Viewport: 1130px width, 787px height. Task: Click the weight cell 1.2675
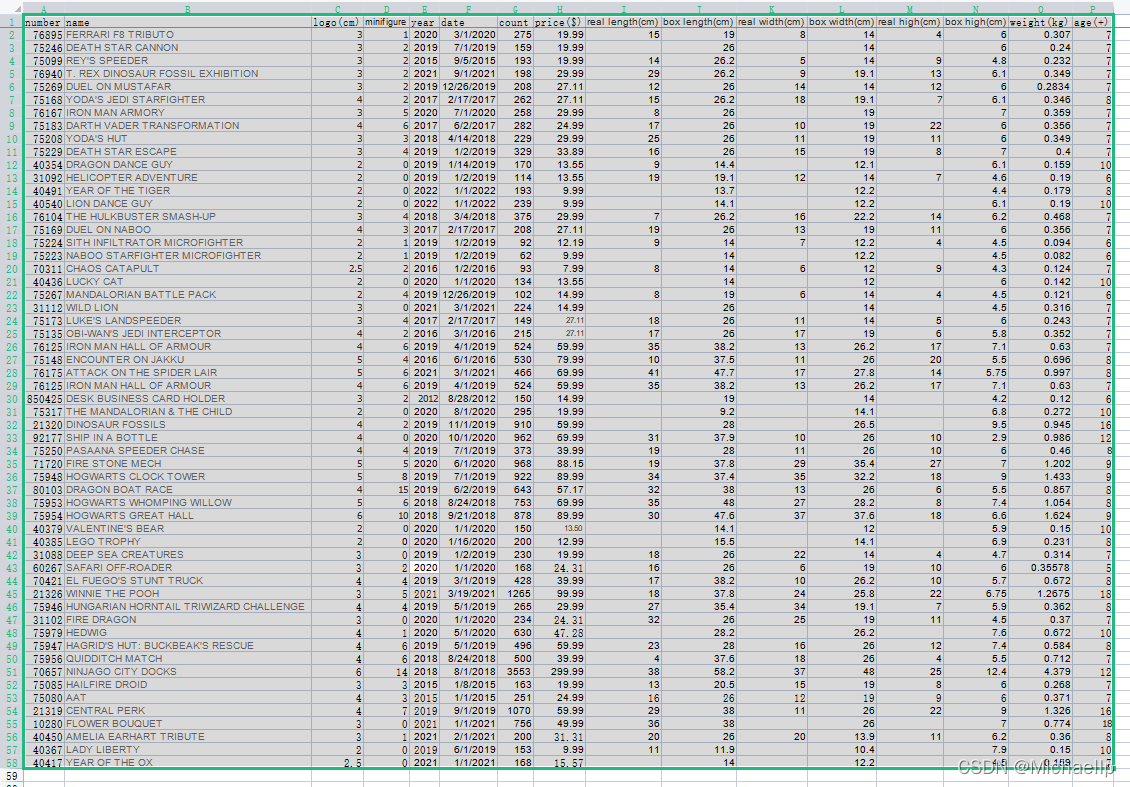tap(1040, 593)
